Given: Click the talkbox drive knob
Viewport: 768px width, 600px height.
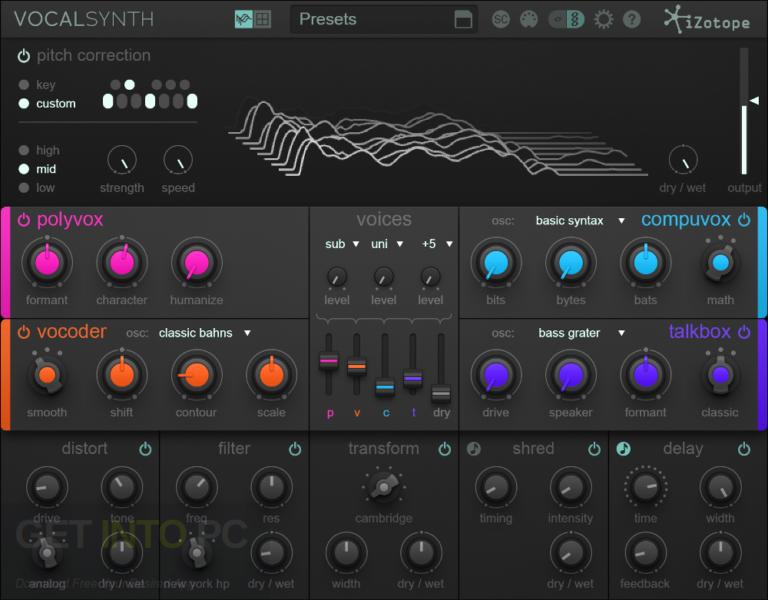Looking at the screenshot, I should (x=496, y=375).
